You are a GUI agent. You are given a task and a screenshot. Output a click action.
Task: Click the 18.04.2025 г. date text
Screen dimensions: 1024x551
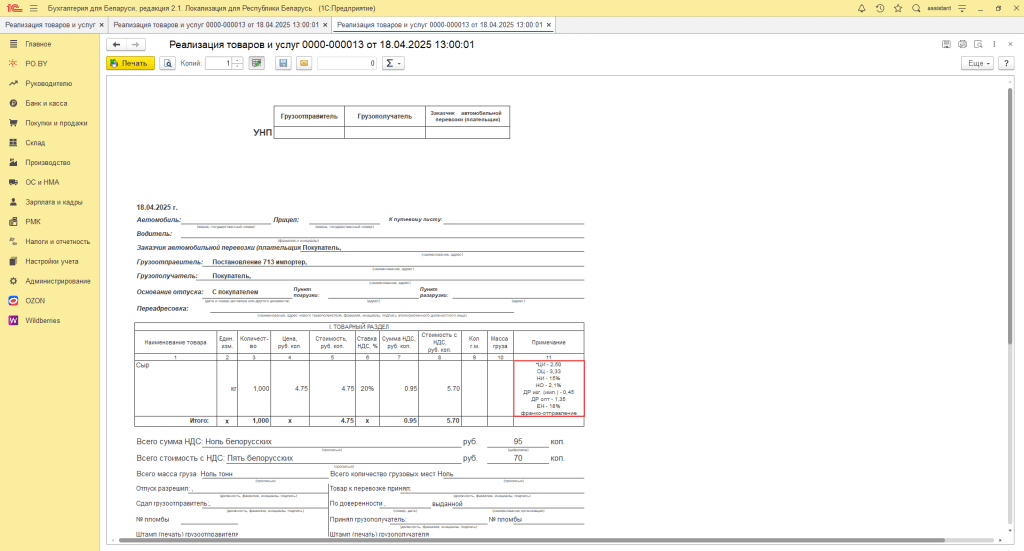157,207
